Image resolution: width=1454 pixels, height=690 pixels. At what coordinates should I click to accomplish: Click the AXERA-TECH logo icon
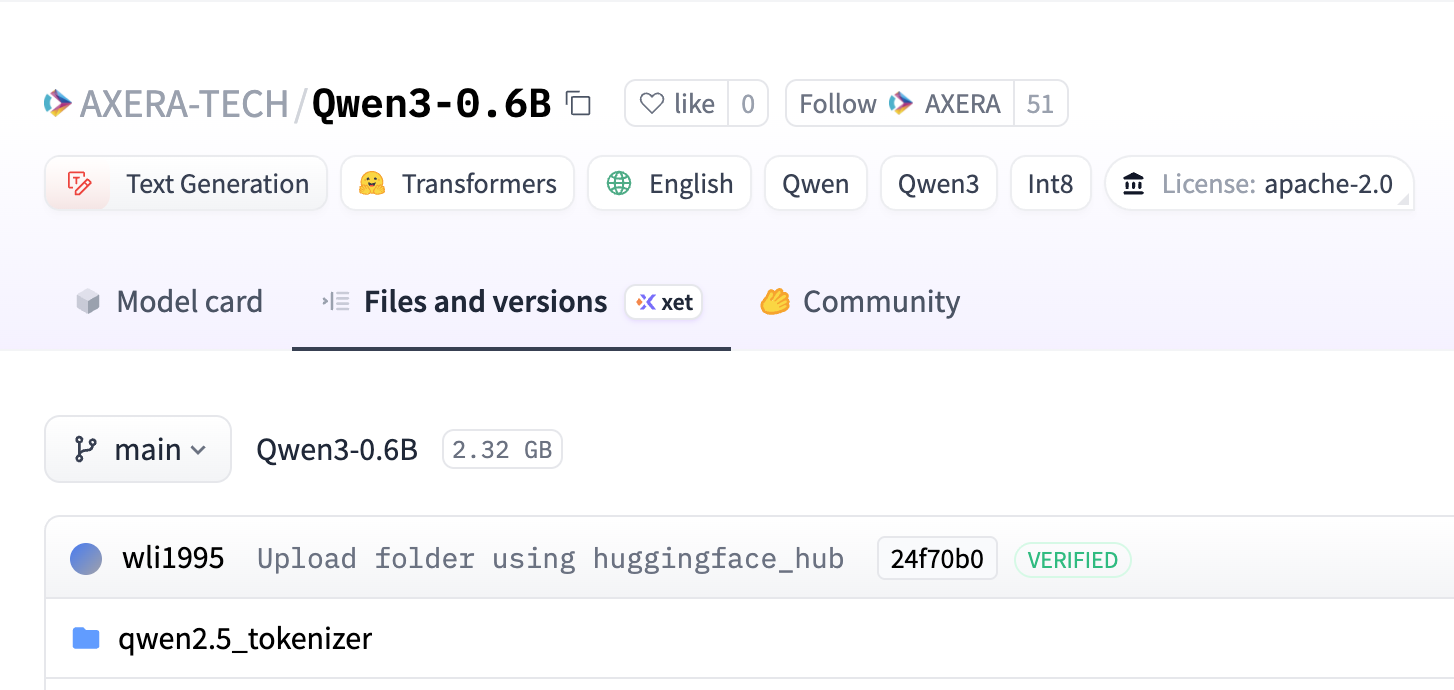click(x=58, y=103)
